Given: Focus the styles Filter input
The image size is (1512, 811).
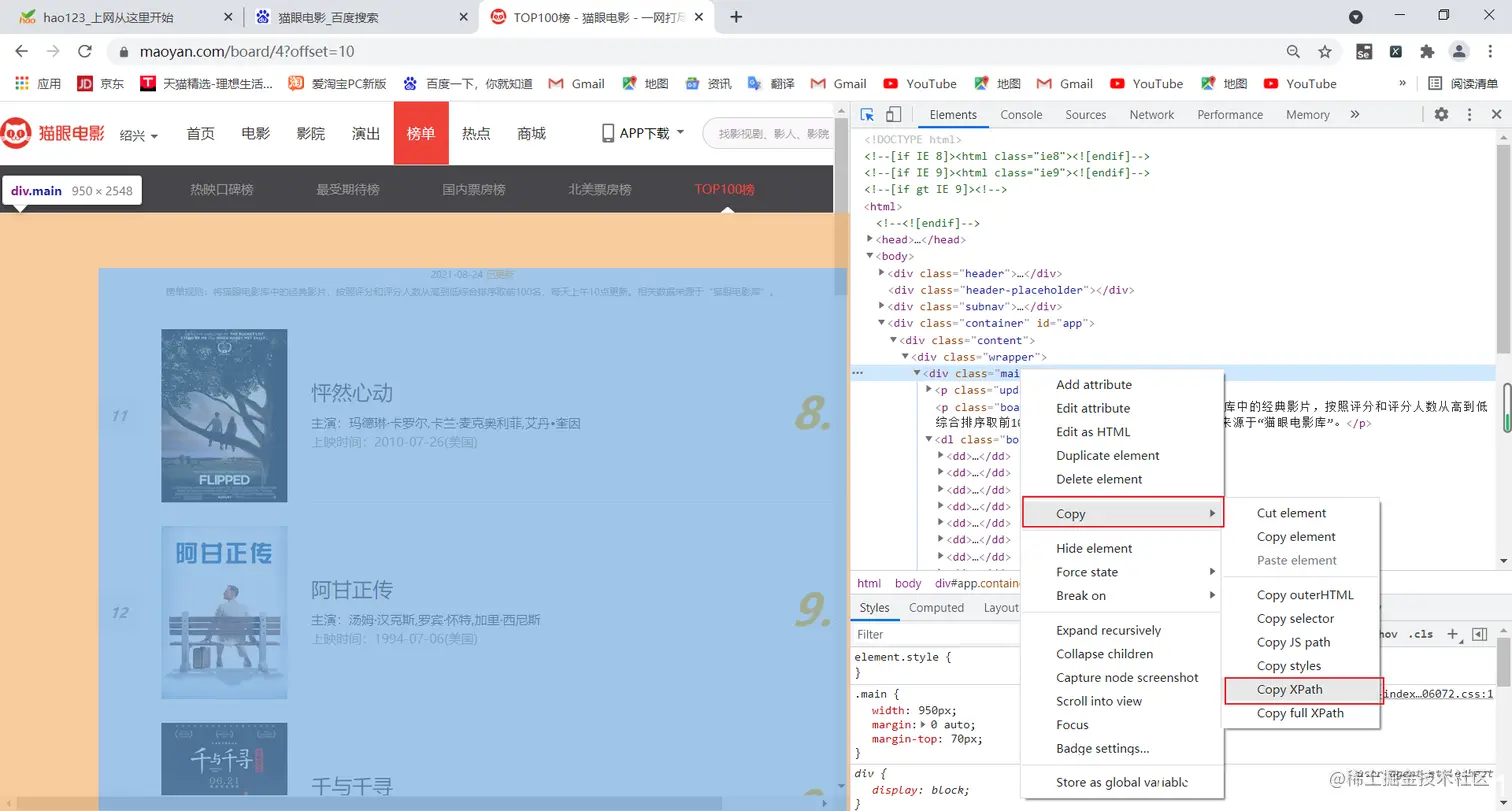Looking at the screenshot, I should pos(935,634).
